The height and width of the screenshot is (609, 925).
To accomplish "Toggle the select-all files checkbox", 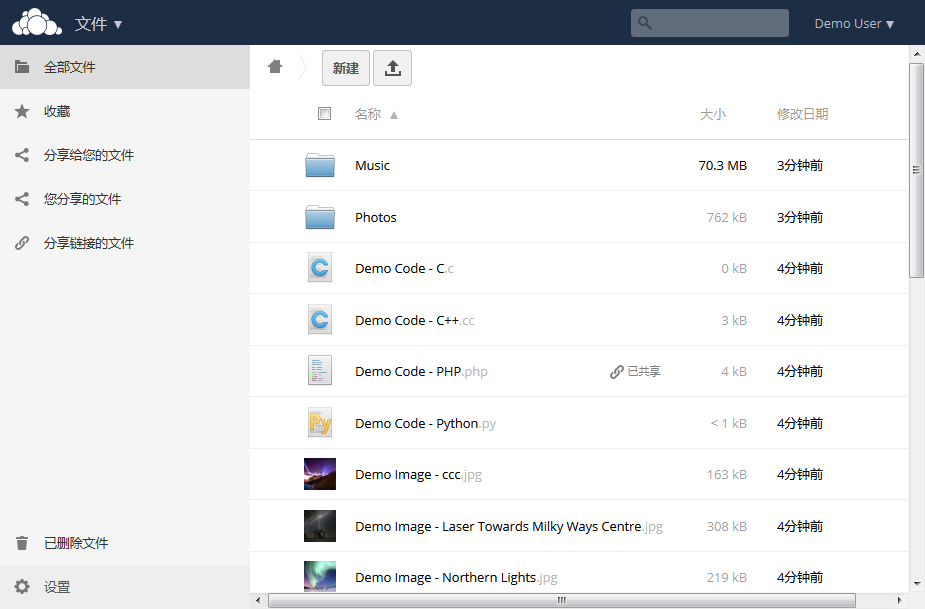I will pyautogui.click(x=324, y=114).
